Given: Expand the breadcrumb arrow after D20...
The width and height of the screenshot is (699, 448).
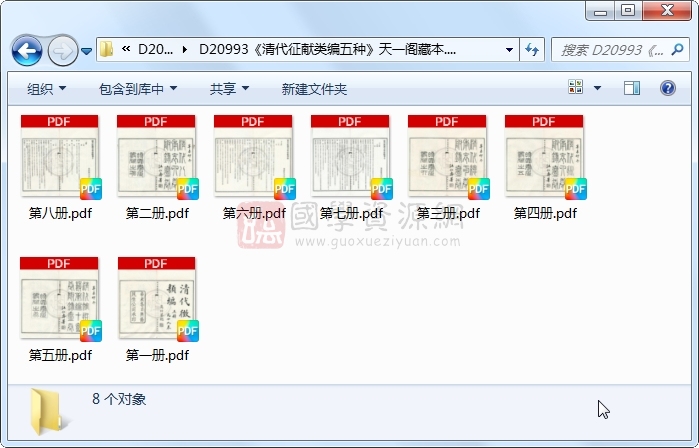Looking at the screenshot, I should pos(185,49).
